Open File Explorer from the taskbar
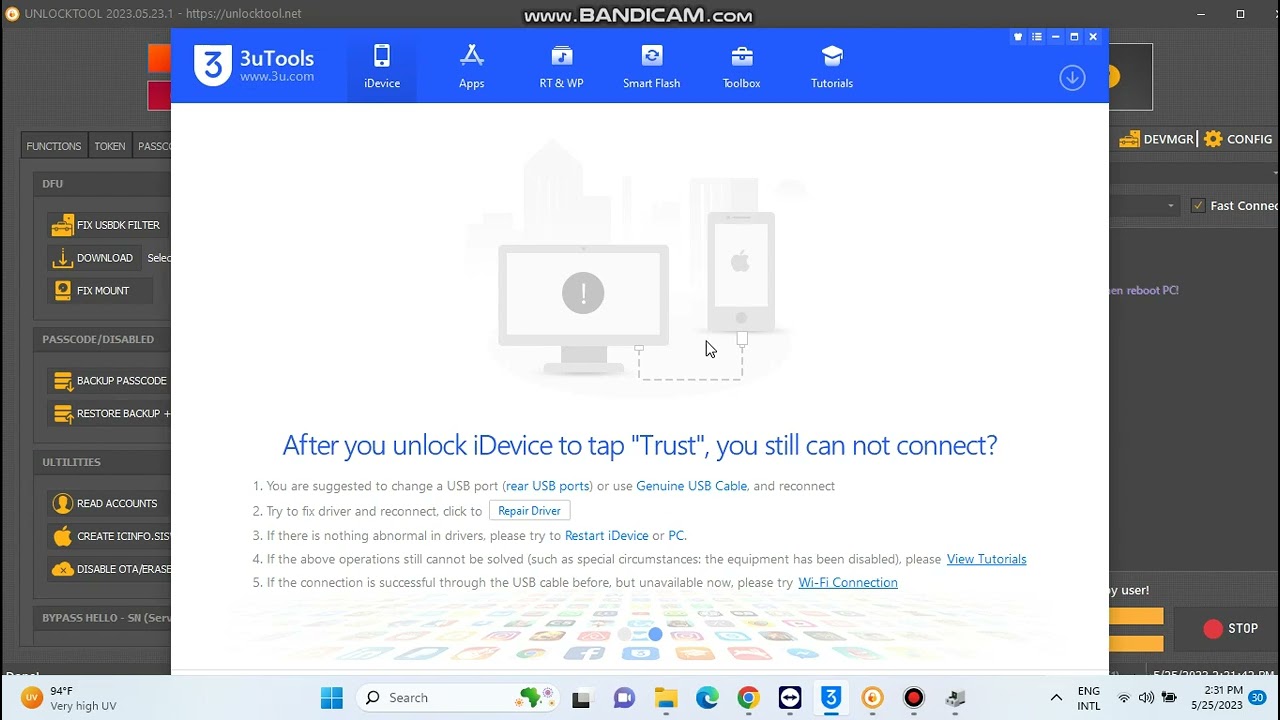 pyautogui.click(x=666, y=698)
